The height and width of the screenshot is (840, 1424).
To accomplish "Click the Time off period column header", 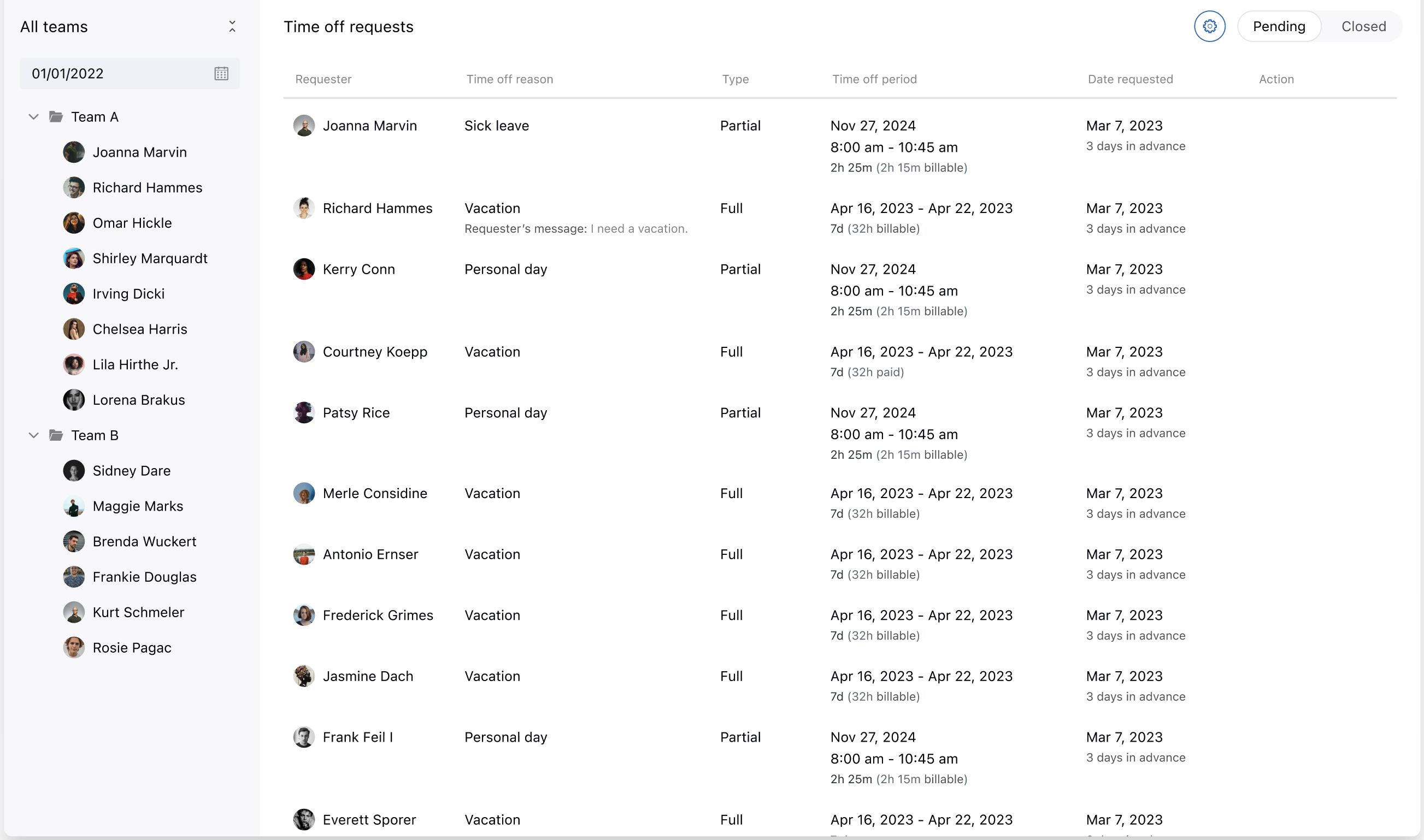I will (x=874, y=79).
